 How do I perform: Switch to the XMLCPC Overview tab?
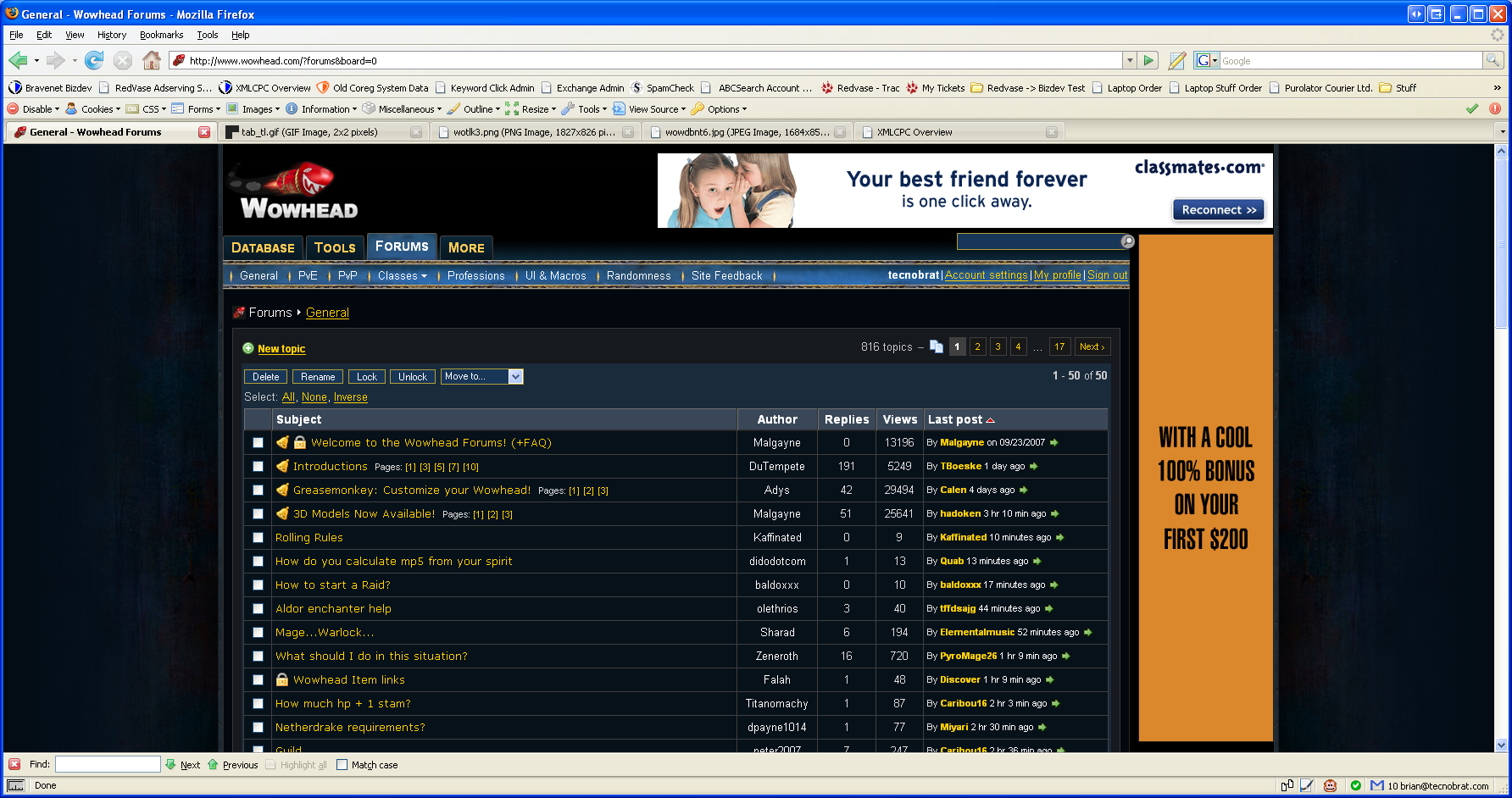click(960, 132)
